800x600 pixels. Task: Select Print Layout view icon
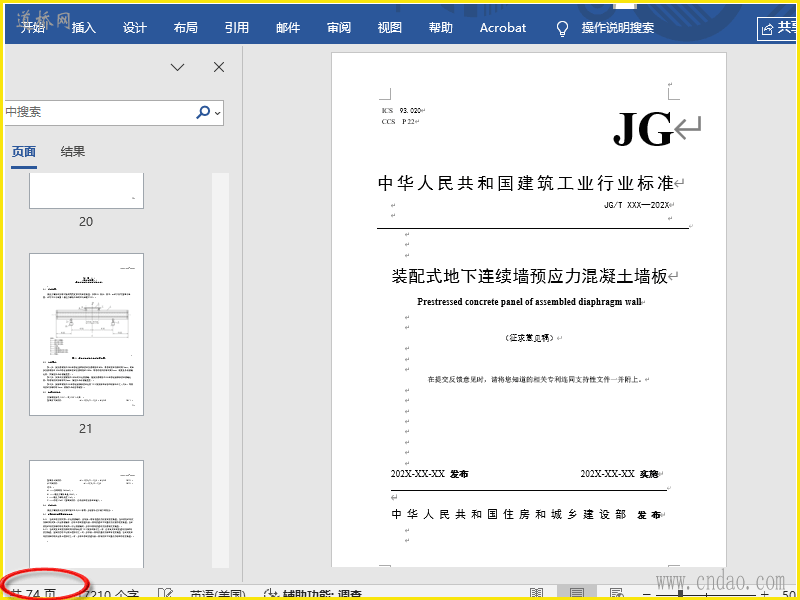(576, 594)
